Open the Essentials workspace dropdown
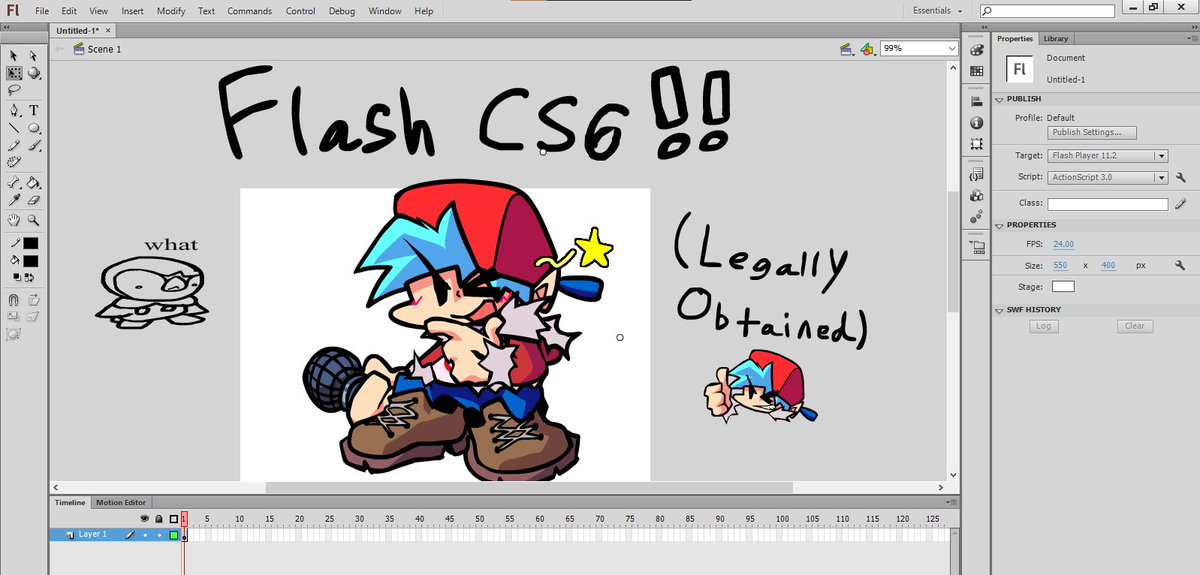 938,11
